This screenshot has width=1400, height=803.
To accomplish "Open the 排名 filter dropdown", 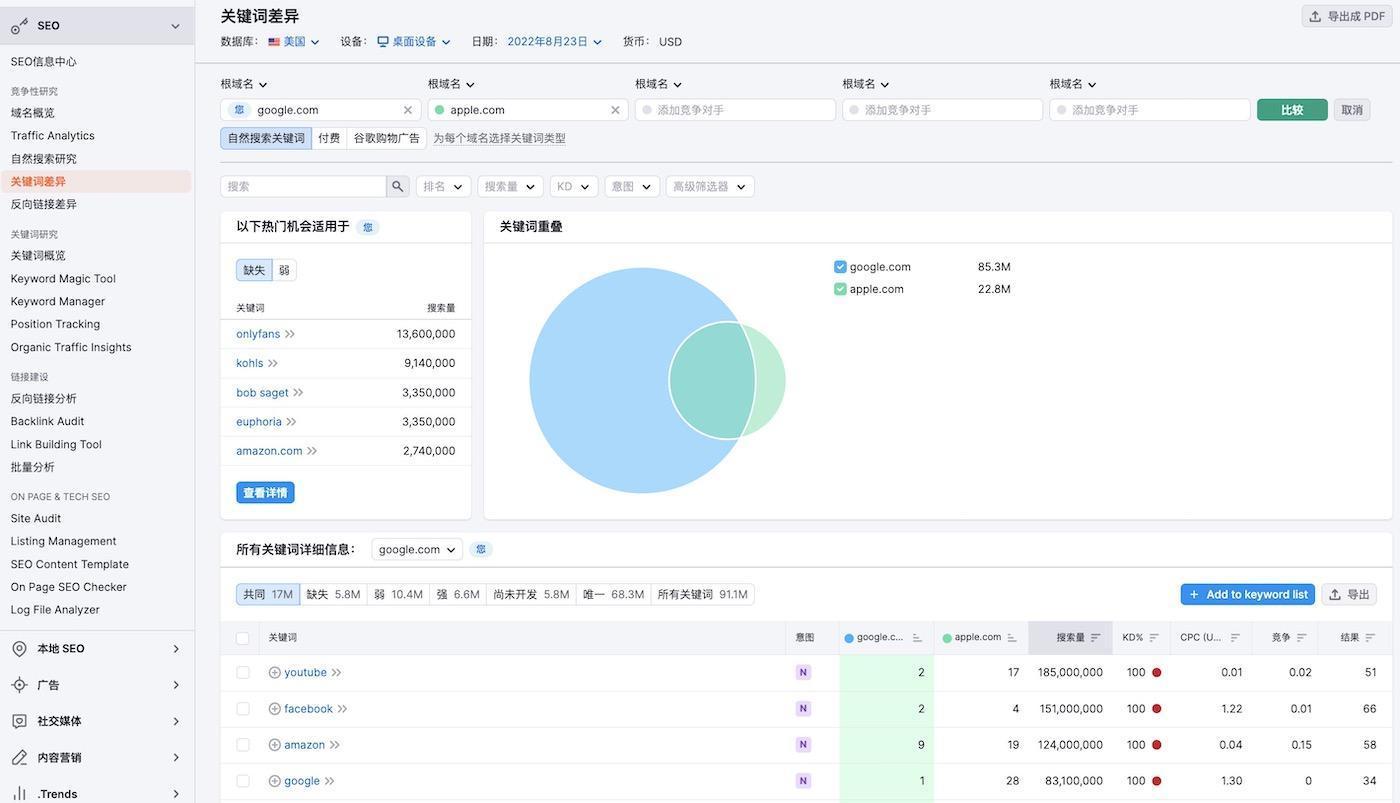I will (x=444, y=186).
